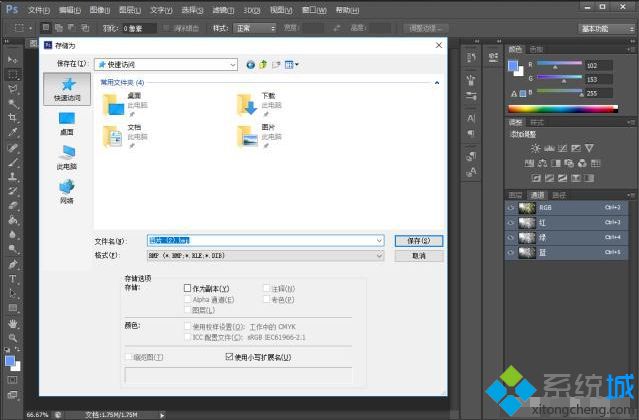The height and width of the screenshot is (420, 639).
Task: Open the Character panel icon
Action: pyautogui.click(x=471, y=119)
